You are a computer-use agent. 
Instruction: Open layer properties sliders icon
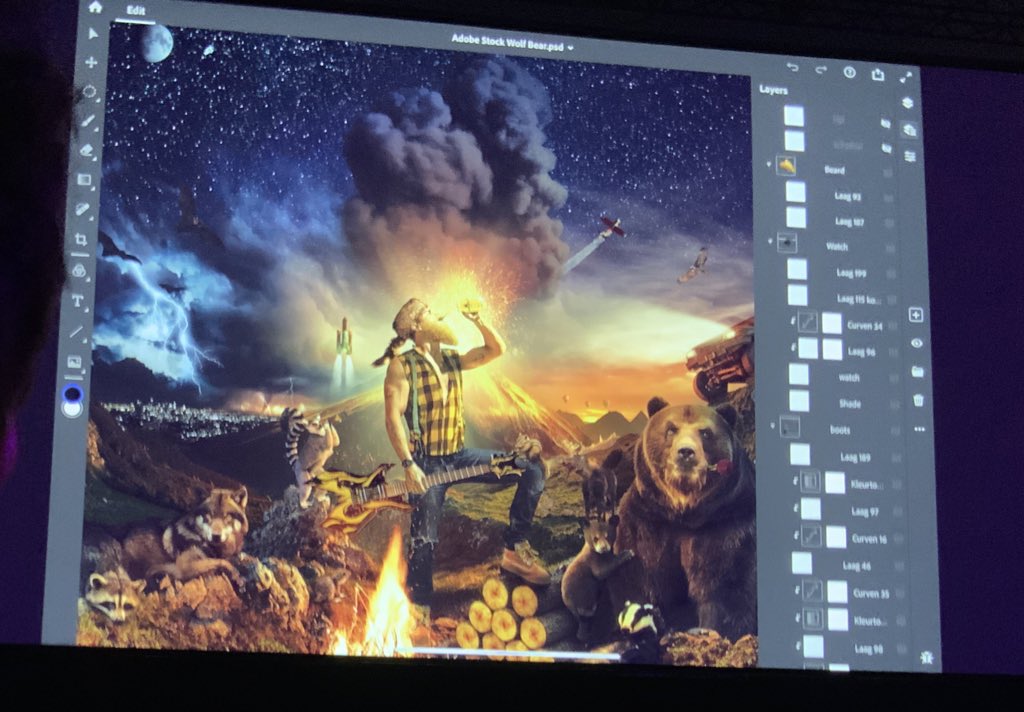click(x=910, y=157)
